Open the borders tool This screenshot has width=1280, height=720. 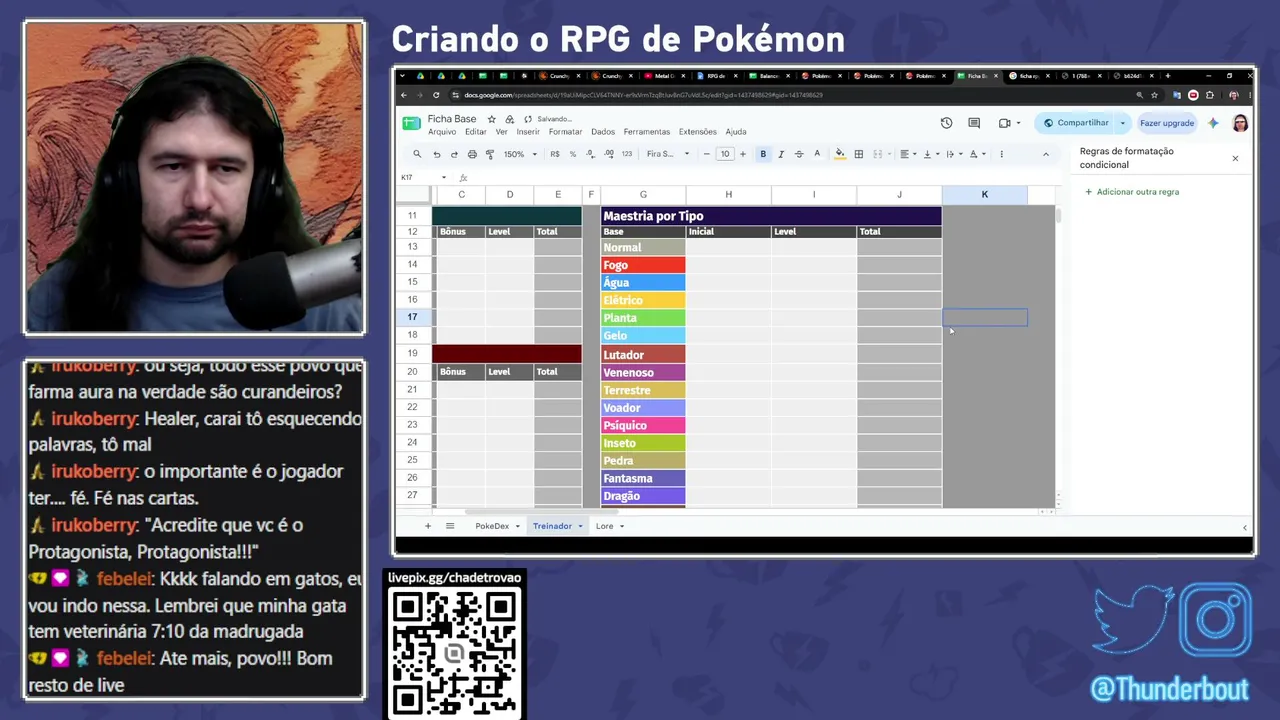point(858,154)
